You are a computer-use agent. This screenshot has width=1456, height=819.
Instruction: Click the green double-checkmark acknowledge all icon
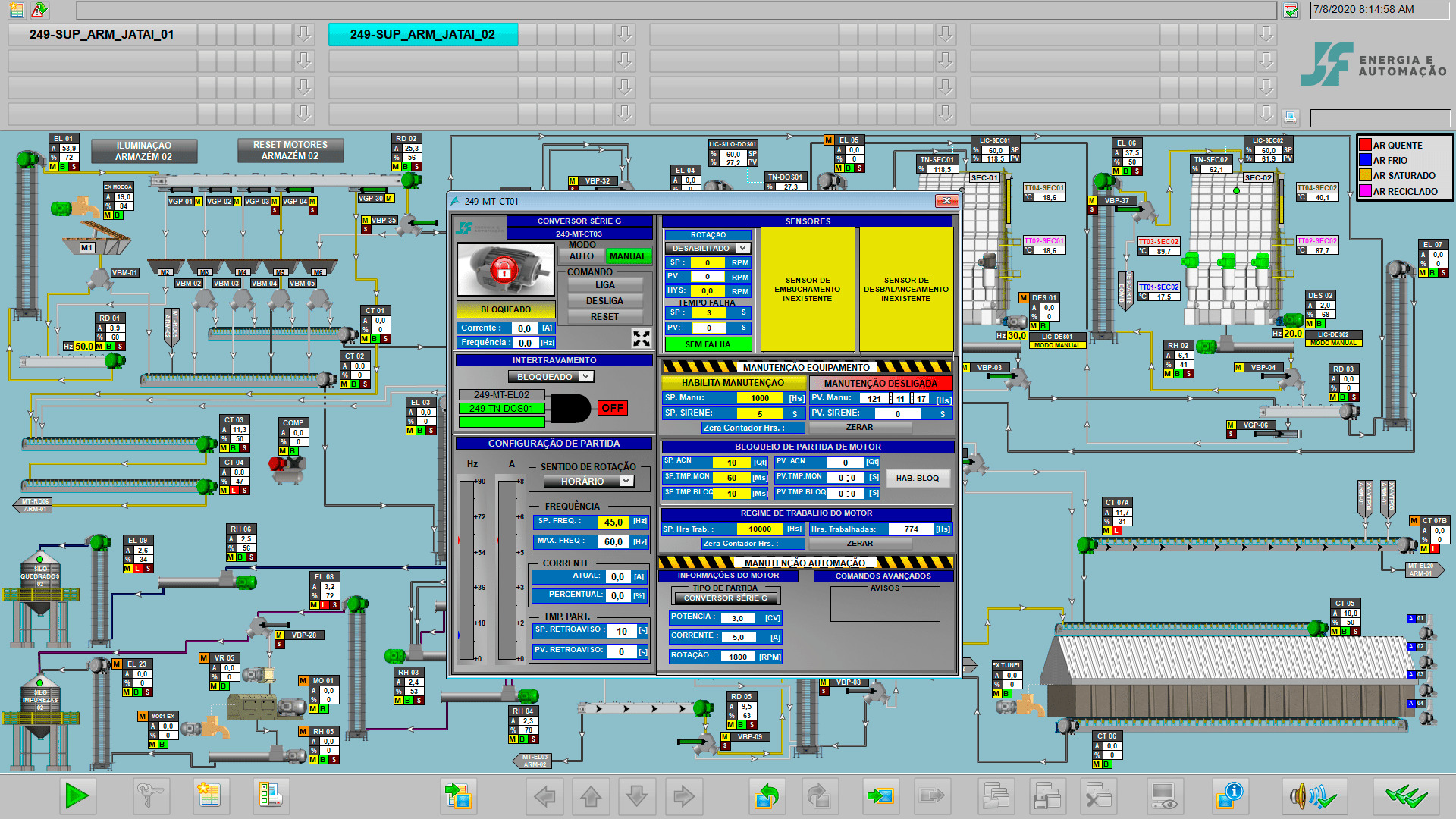[1406, 795]
